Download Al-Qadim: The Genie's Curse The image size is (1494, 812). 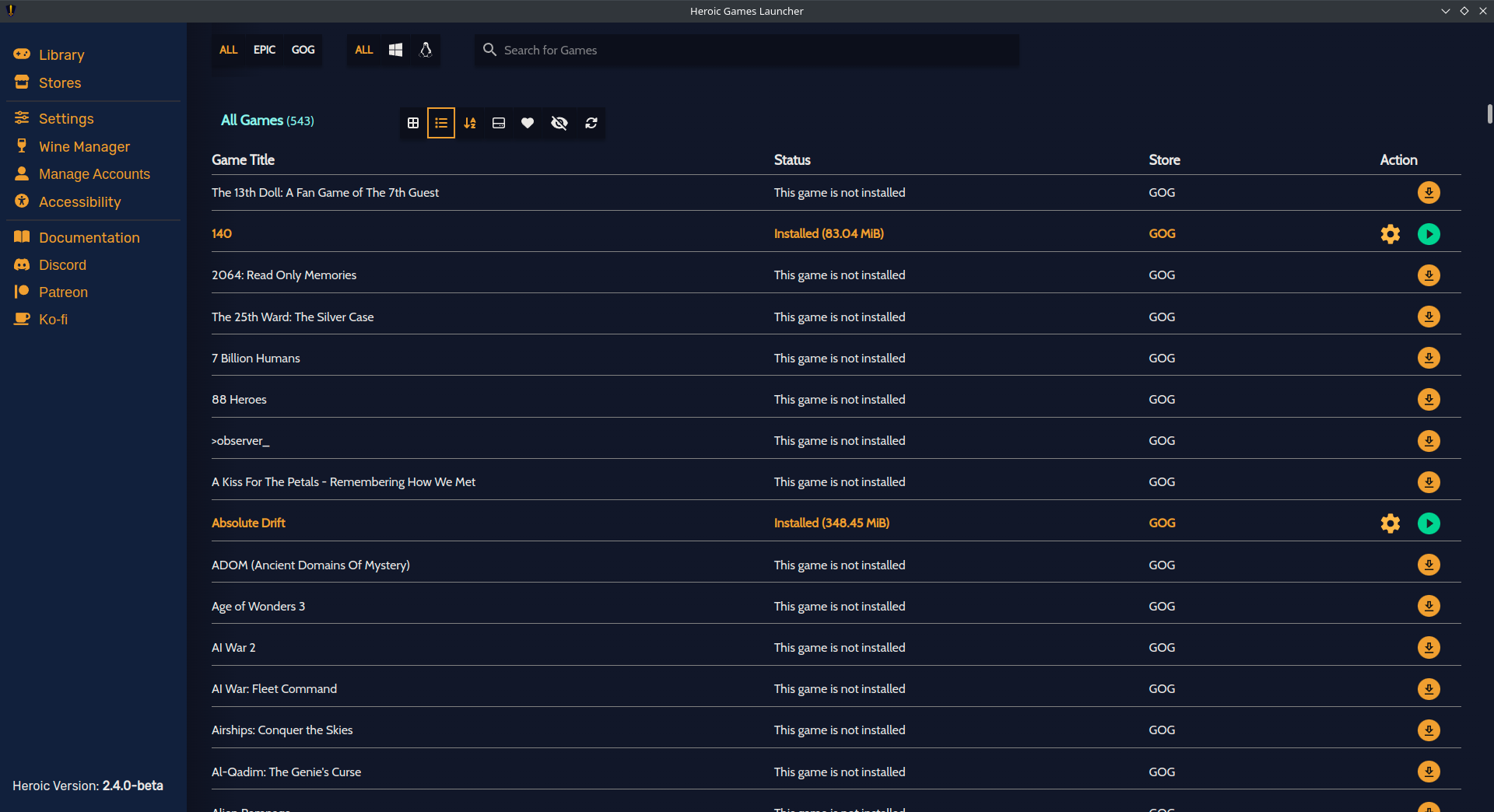1429,772
